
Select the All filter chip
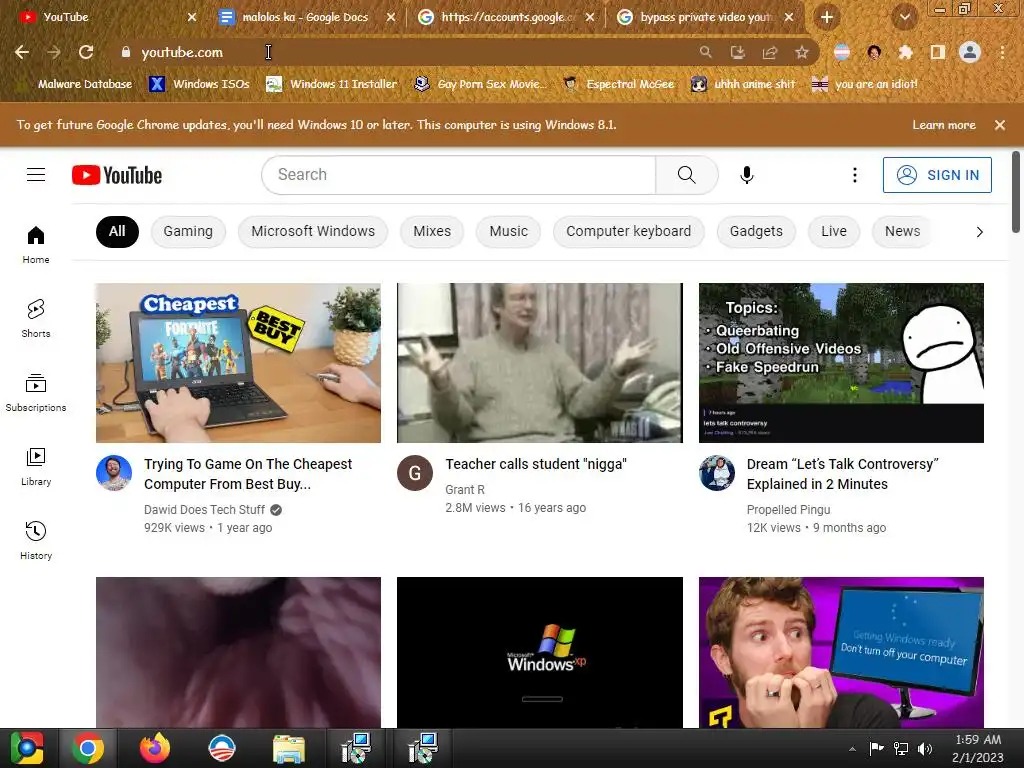pyautogui.click(x=117, y=232)
